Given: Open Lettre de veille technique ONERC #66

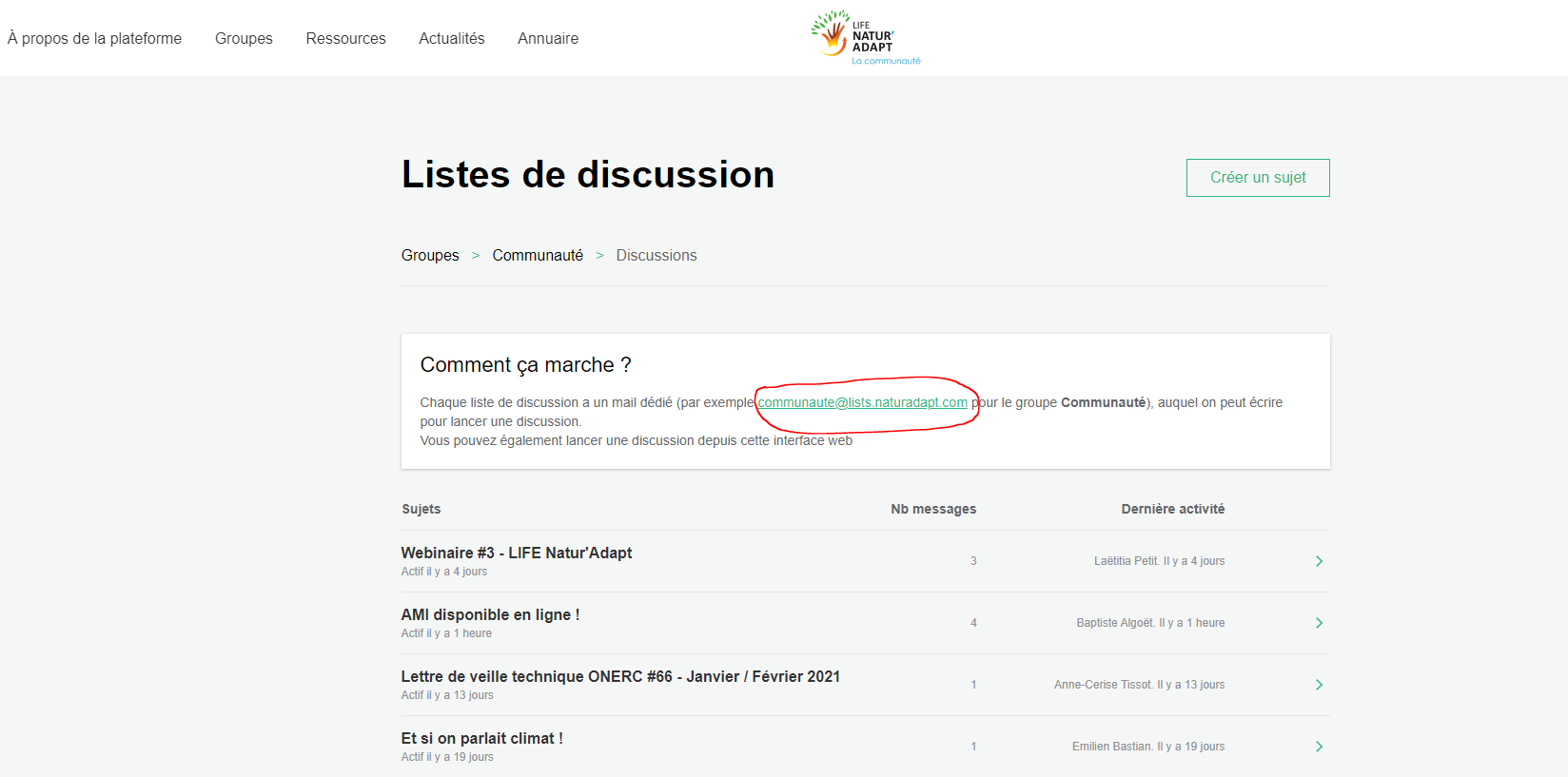Looking at the screenshot, I should tap(620, 676).
